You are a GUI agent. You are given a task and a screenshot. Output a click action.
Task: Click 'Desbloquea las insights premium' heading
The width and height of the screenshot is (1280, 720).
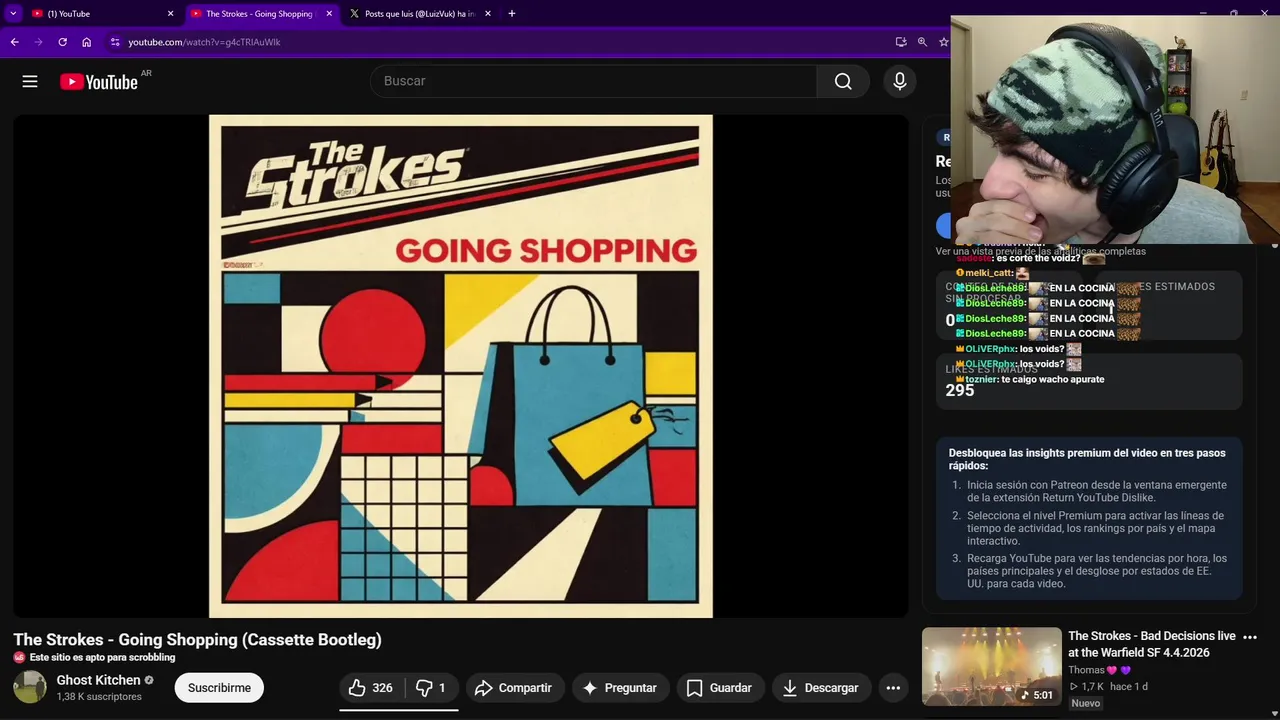(1087, 459)
